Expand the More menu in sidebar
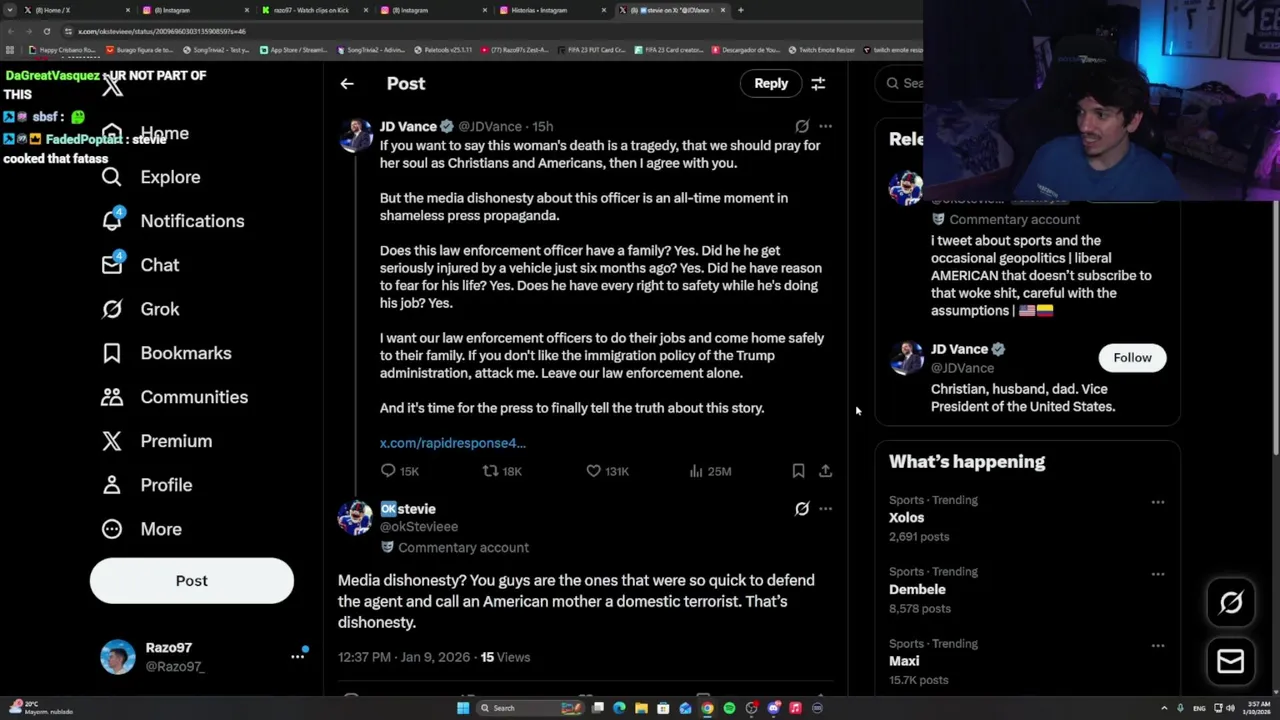Image resolution: width=1280 pixels, height=720 pixels. [141, 529]
